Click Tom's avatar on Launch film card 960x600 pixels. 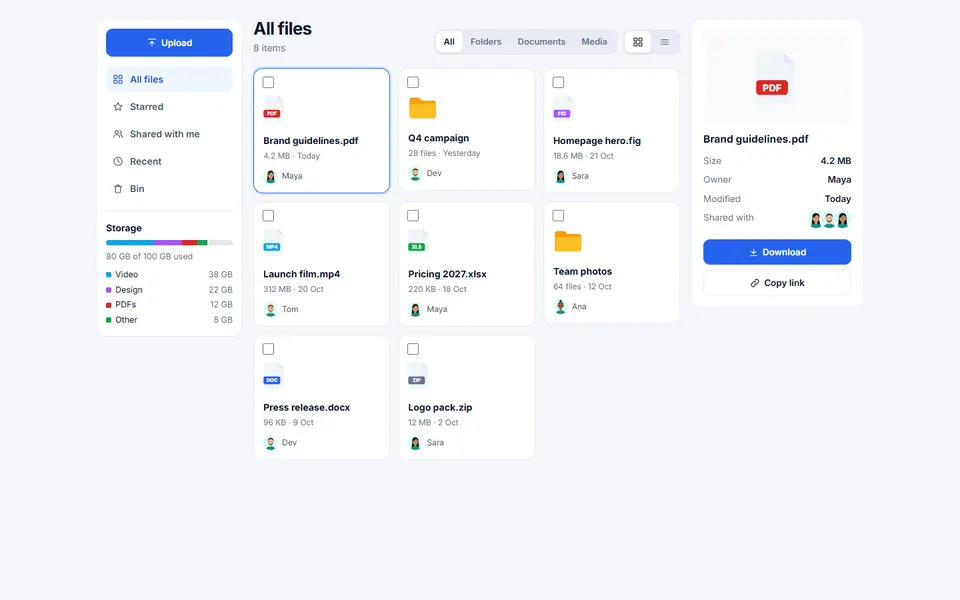pyautogui.click(x=271, y=310)
